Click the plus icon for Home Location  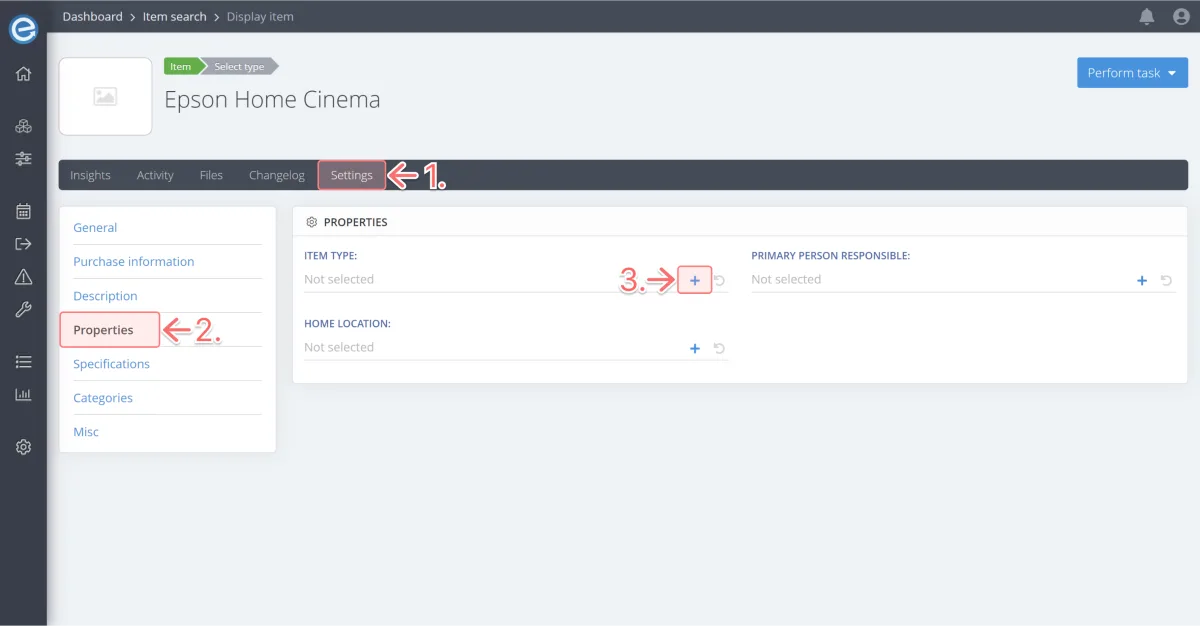coord(695,348)
